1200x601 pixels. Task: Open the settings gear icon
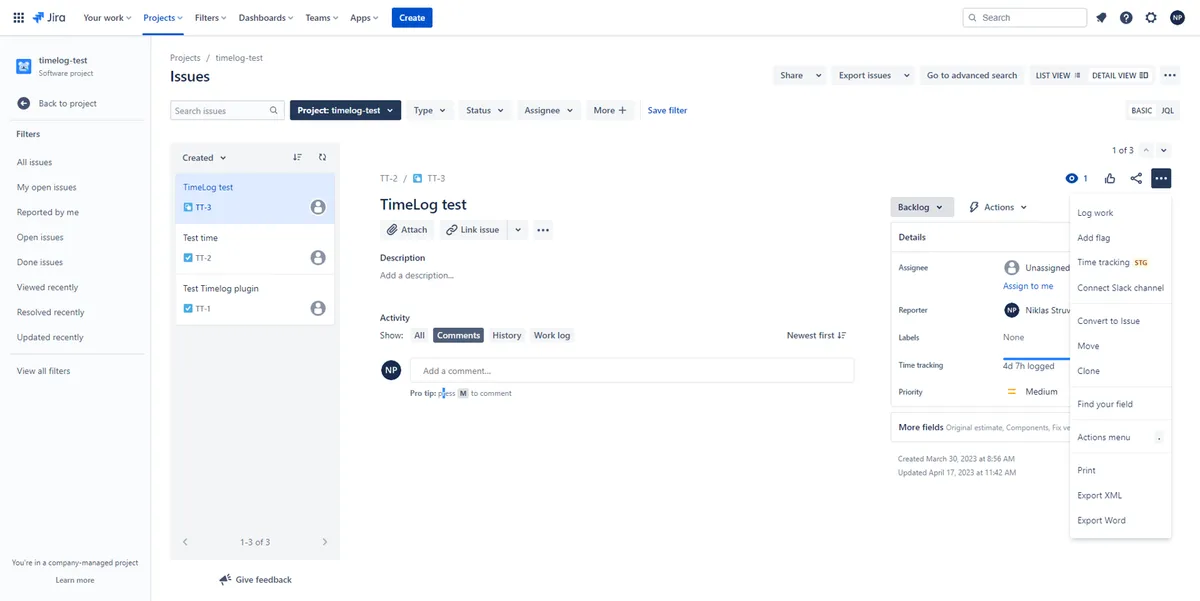(x=1151, y=17)
